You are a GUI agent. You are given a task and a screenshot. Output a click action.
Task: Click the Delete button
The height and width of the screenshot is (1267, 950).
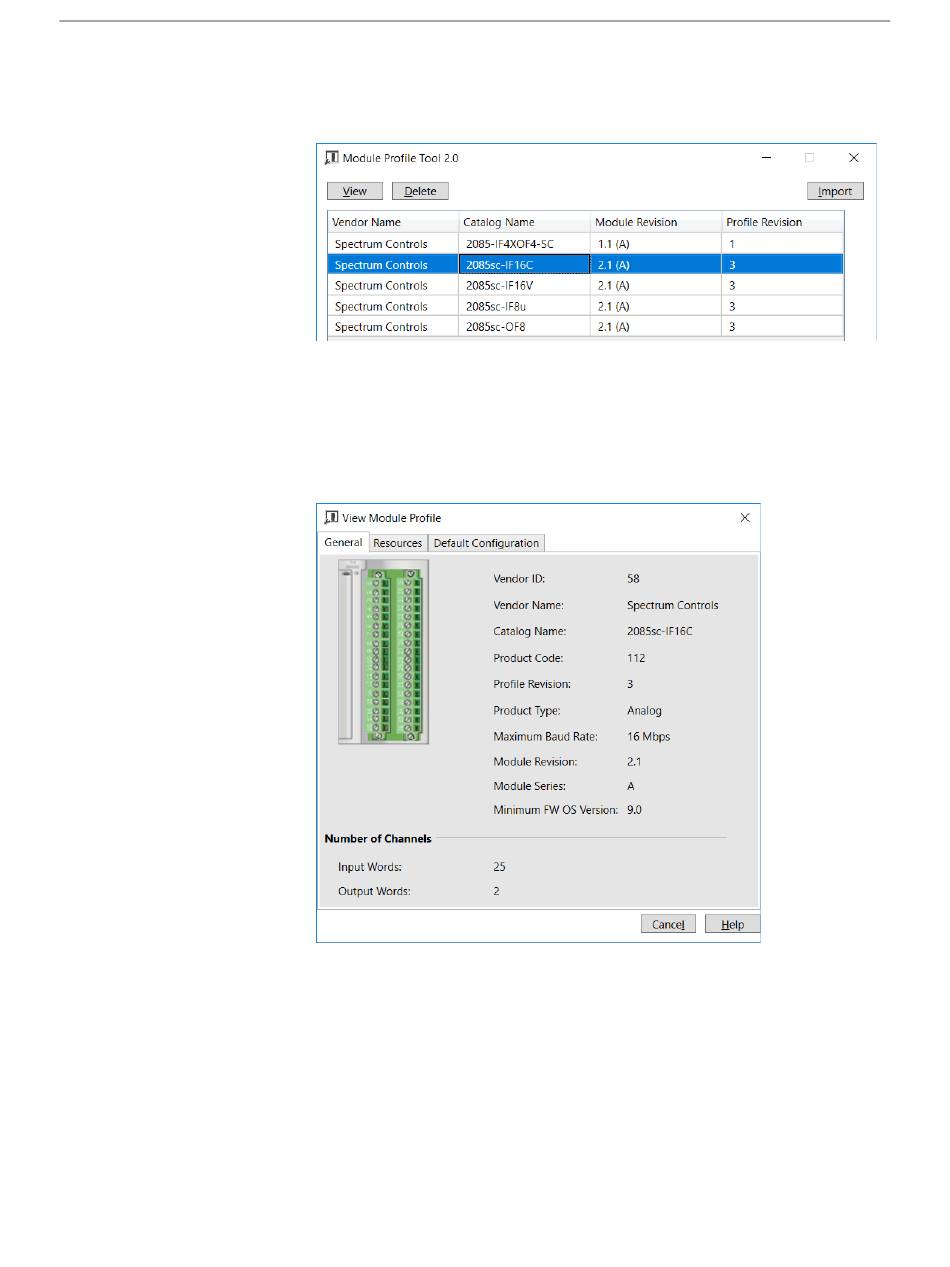(x=420, y=191)
